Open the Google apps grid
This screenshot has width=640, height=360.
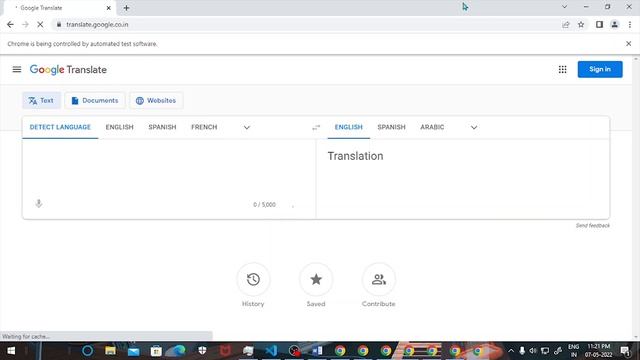pos(562,69)
